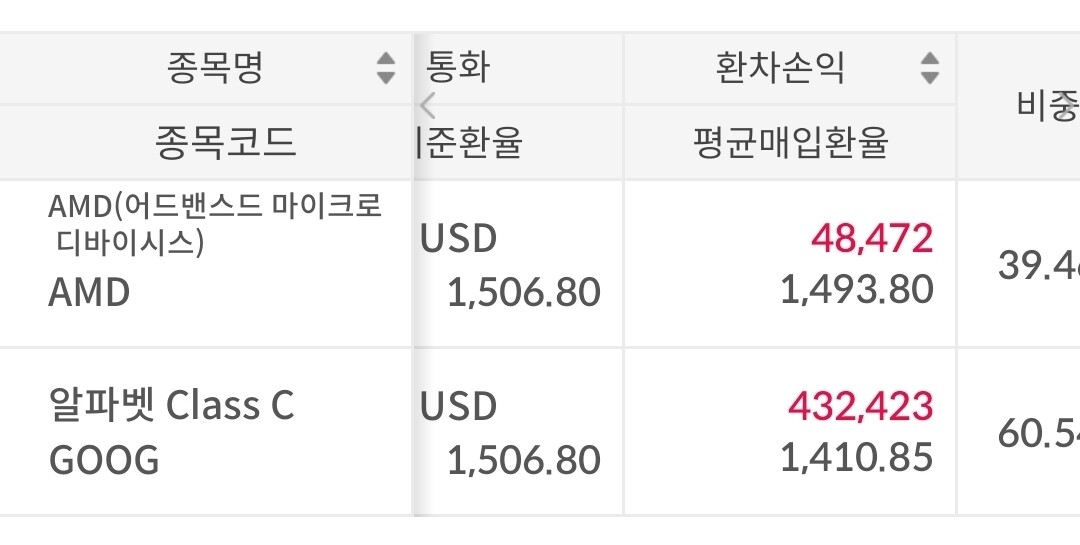Select USD currency in the AMD row
Screen dimensions: 1080x545
[459, 239]
